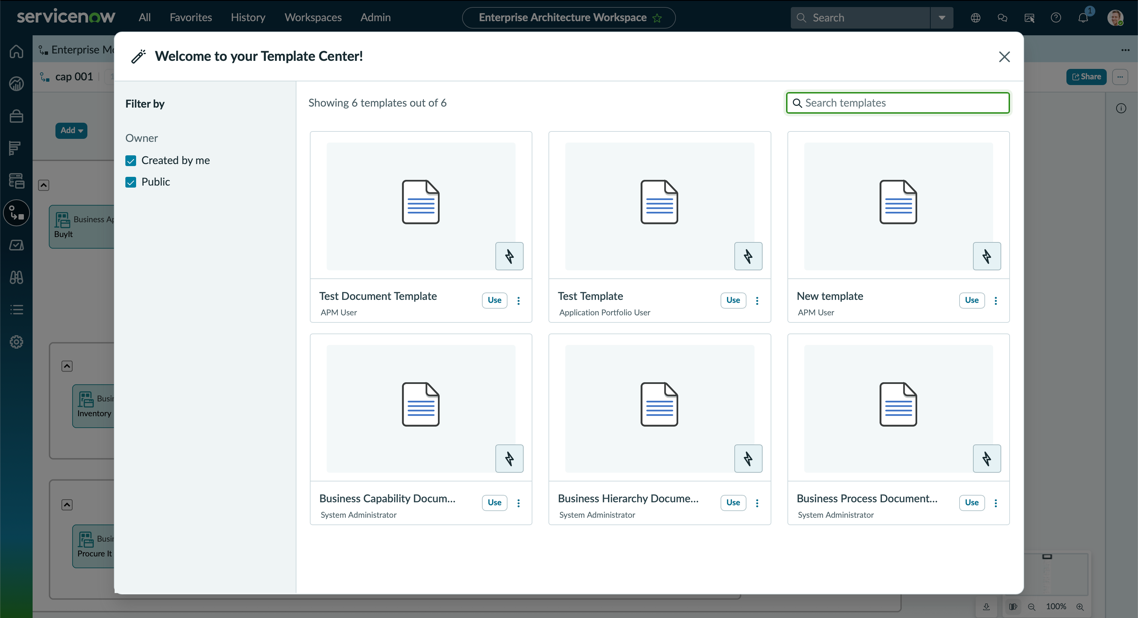Open the Favorites menu

point(191,17)
